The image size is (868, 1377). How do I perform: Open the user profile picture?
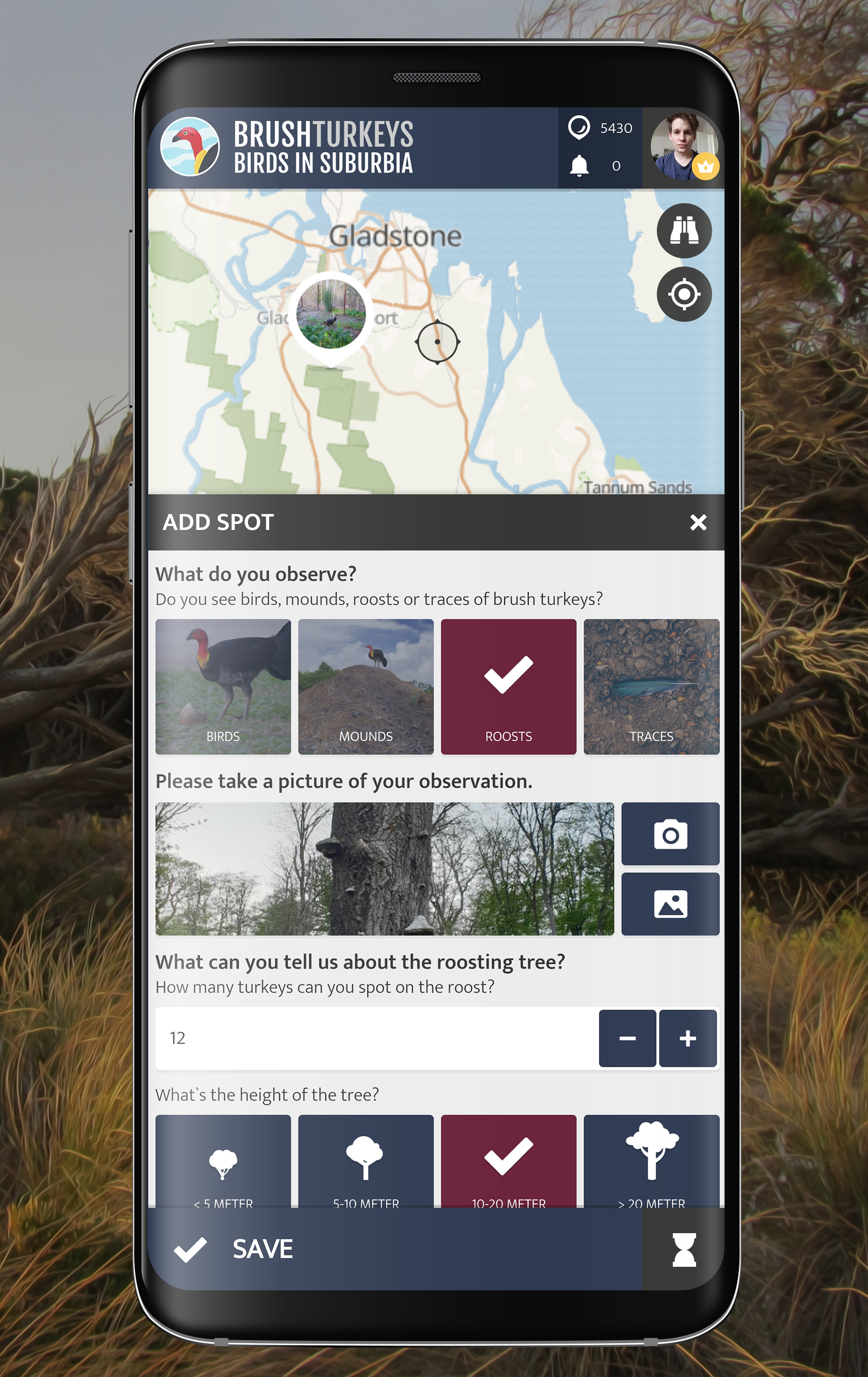coord(683,147)
